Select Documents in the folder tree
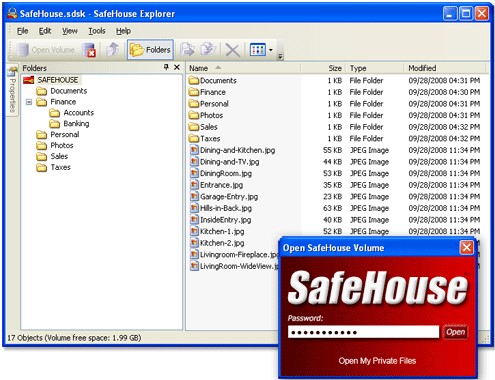 (68, 91)
